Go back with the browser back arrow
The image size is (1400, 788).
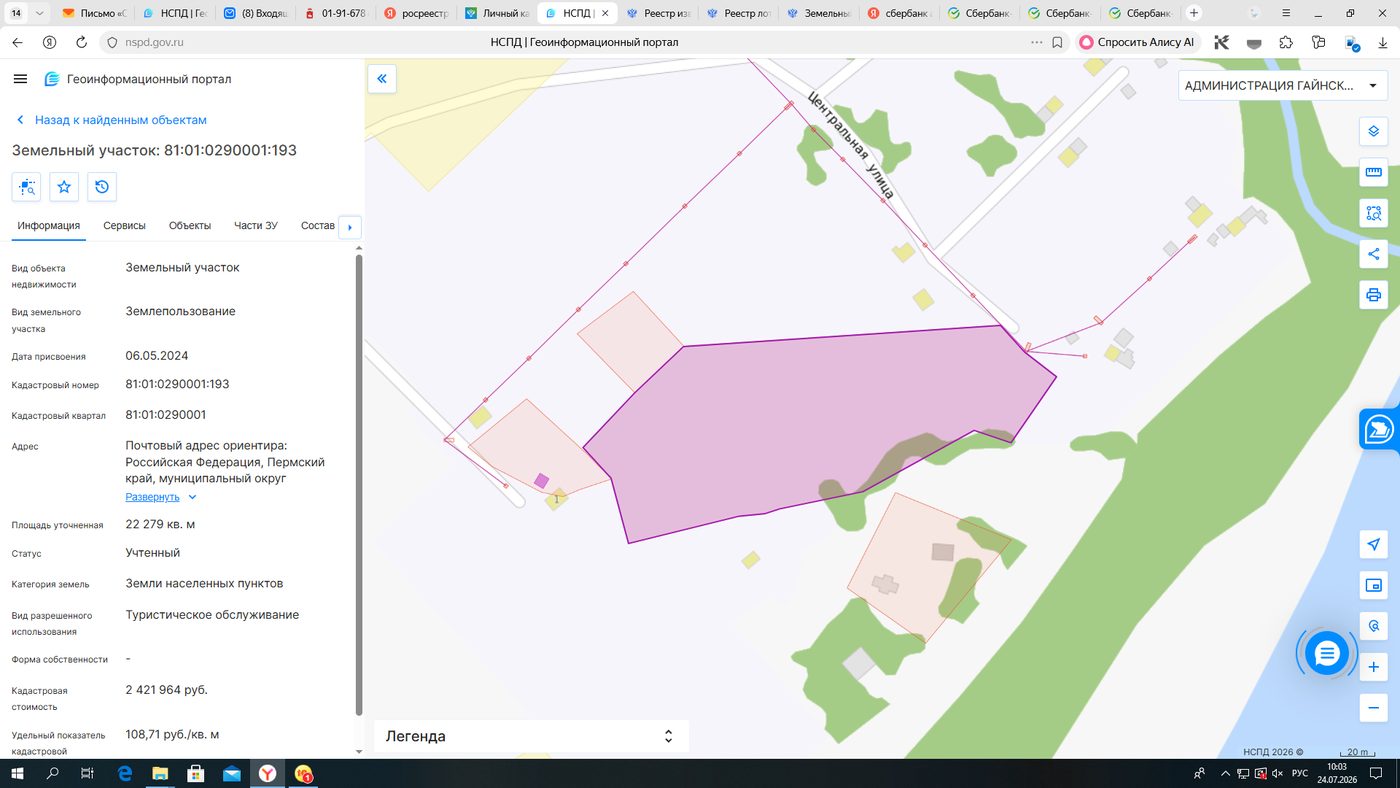click(x=17, y=43)
